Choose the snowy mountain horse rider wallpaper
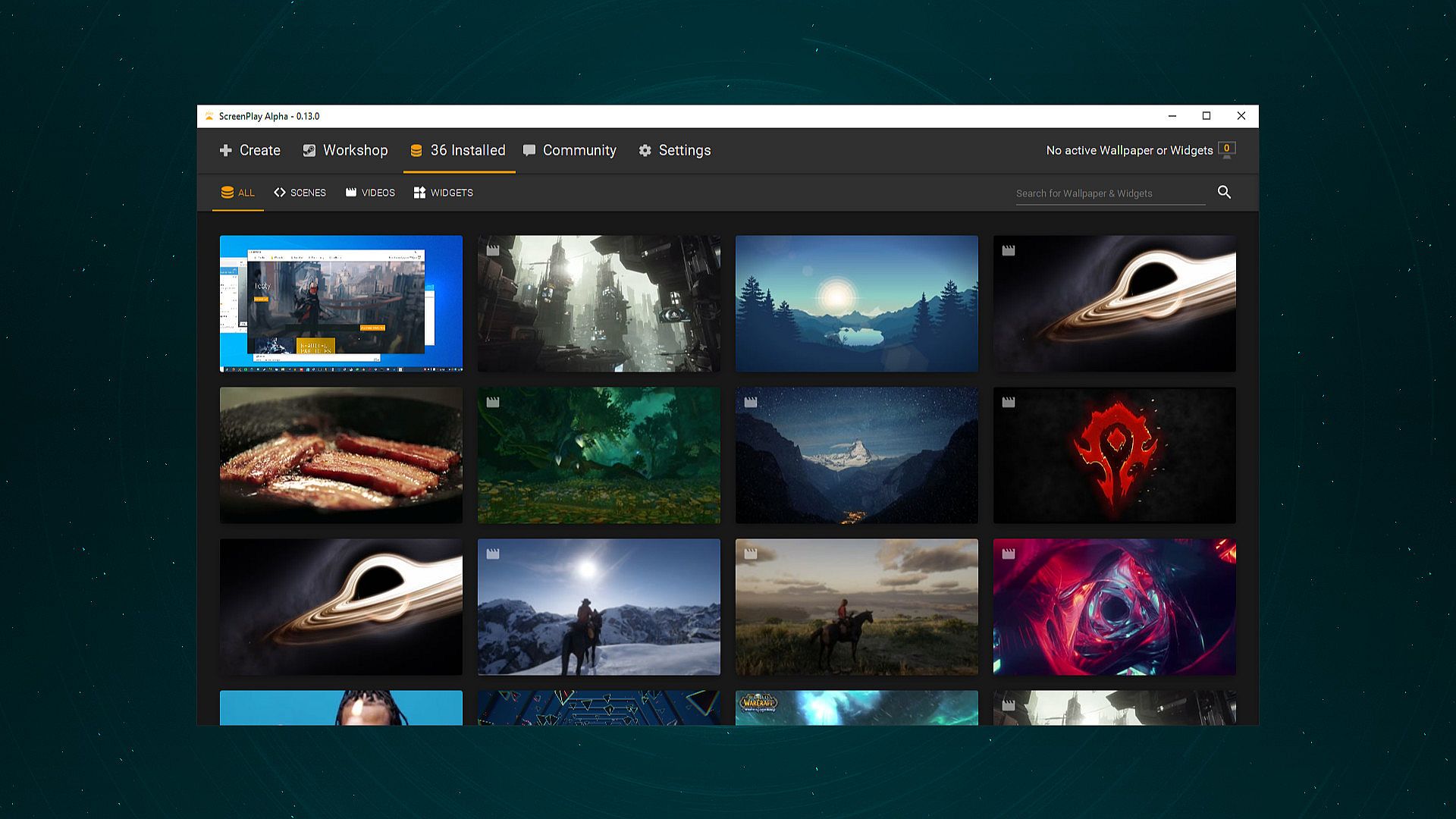The image size is (1456, 819). click(598, 607)
